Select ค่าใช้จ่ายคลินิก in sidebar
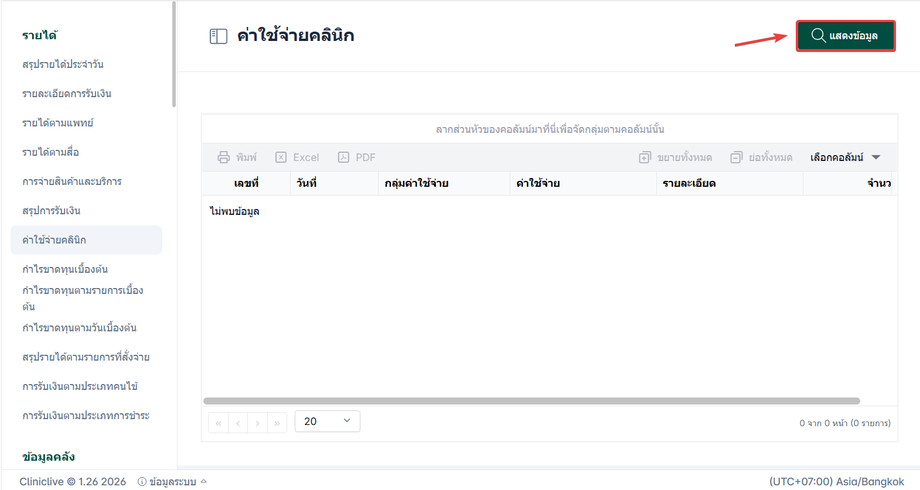The width and height of the screenshot is (920, 490). [86, 240]
